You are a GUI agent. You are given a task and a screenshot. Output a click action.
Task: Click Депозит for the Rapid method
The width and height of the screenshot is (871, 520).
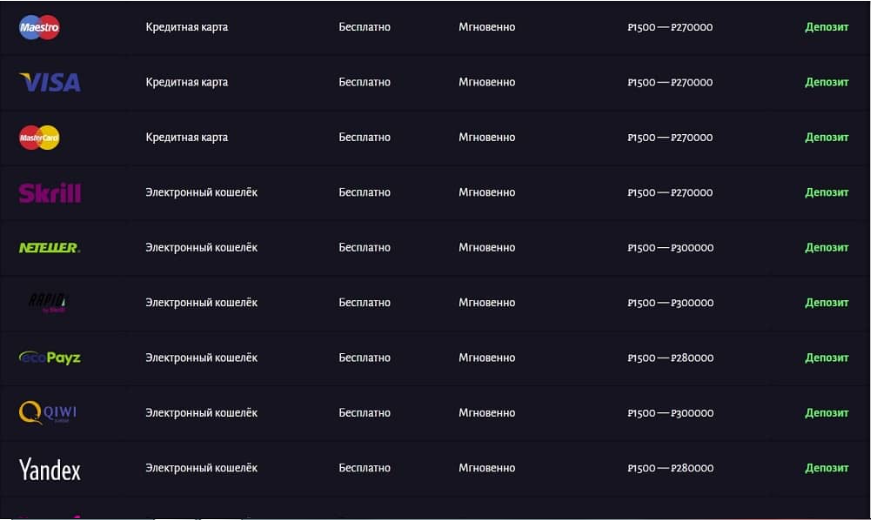click(x=826, y=302)
